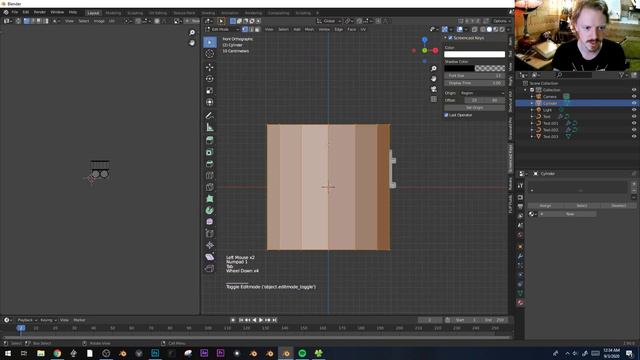The height and width of the screenshot is (360, 640).
Task: Open the Origin Region dropdown
Action: pyautogui.click(x=482, y=93)
